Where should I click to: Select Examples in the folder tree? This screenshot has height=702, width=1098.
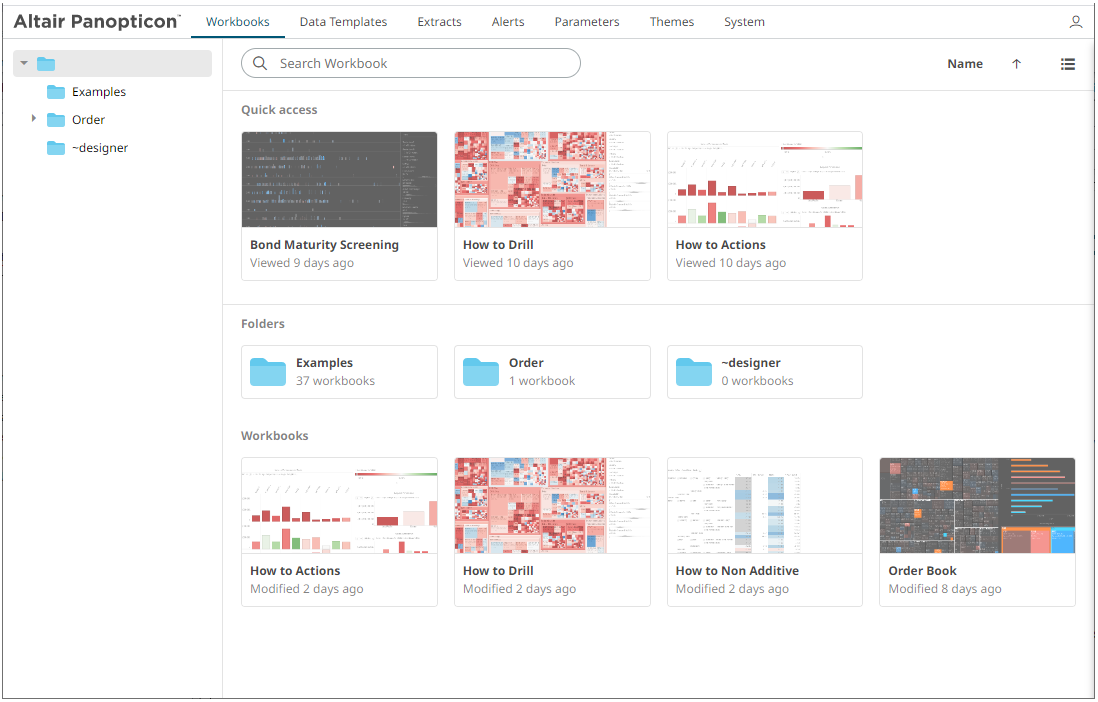click(x=98, y=92)
